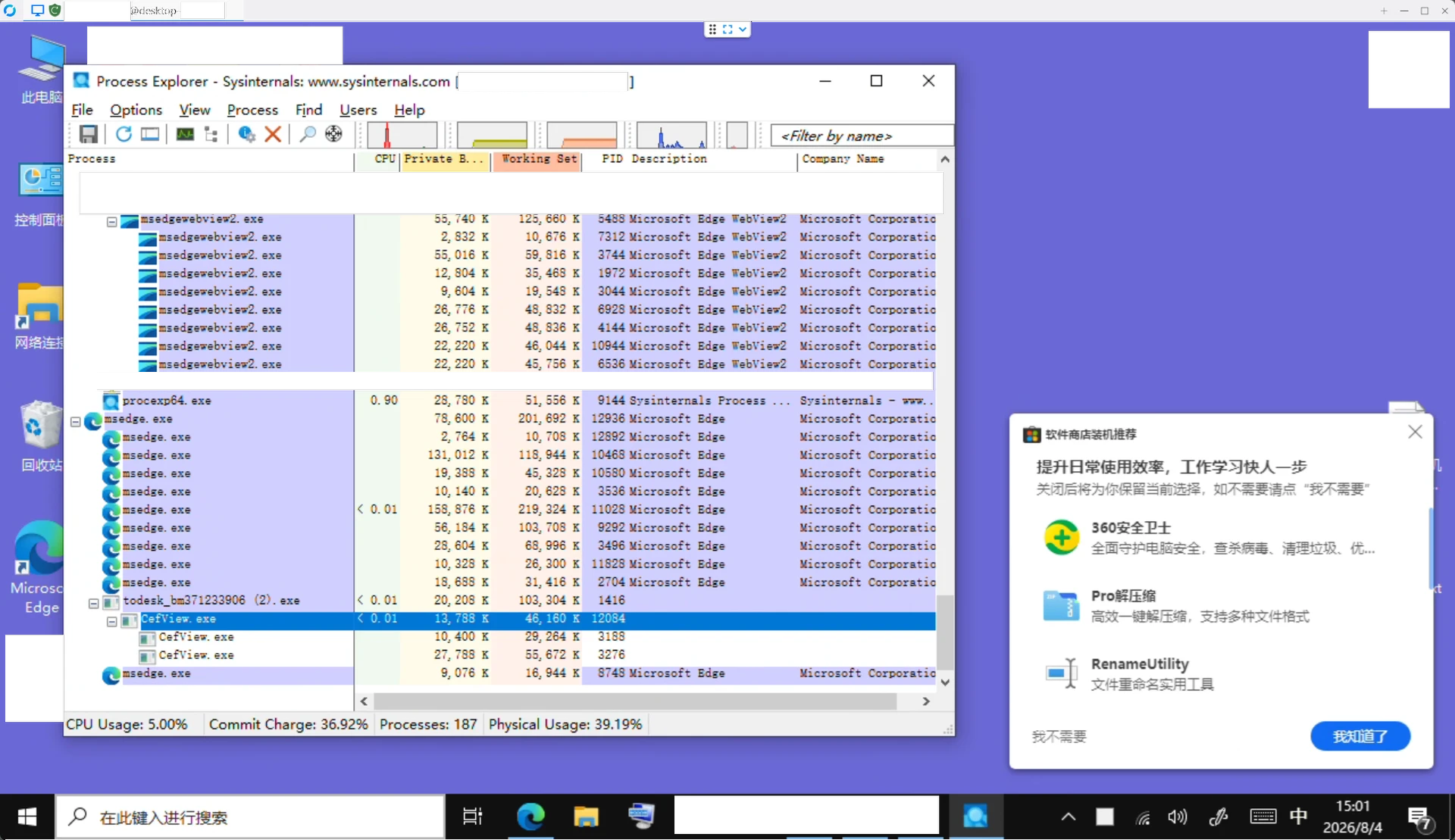Sort by the CPU column header
Image resolution: width=1455 pixels, height=840 pixels.
coord(377,159)
